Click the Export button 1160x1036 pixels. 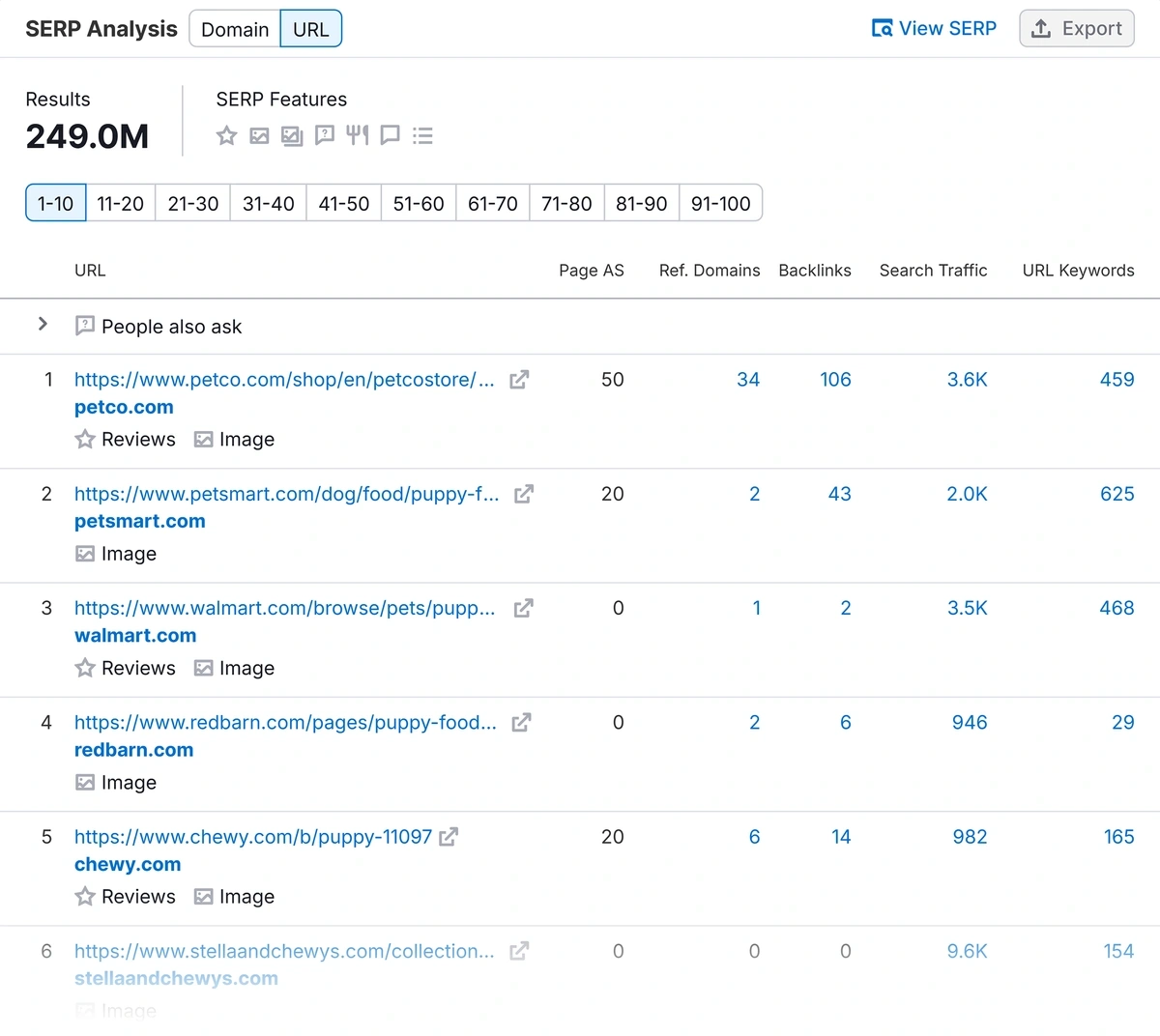click(1077, 29)
